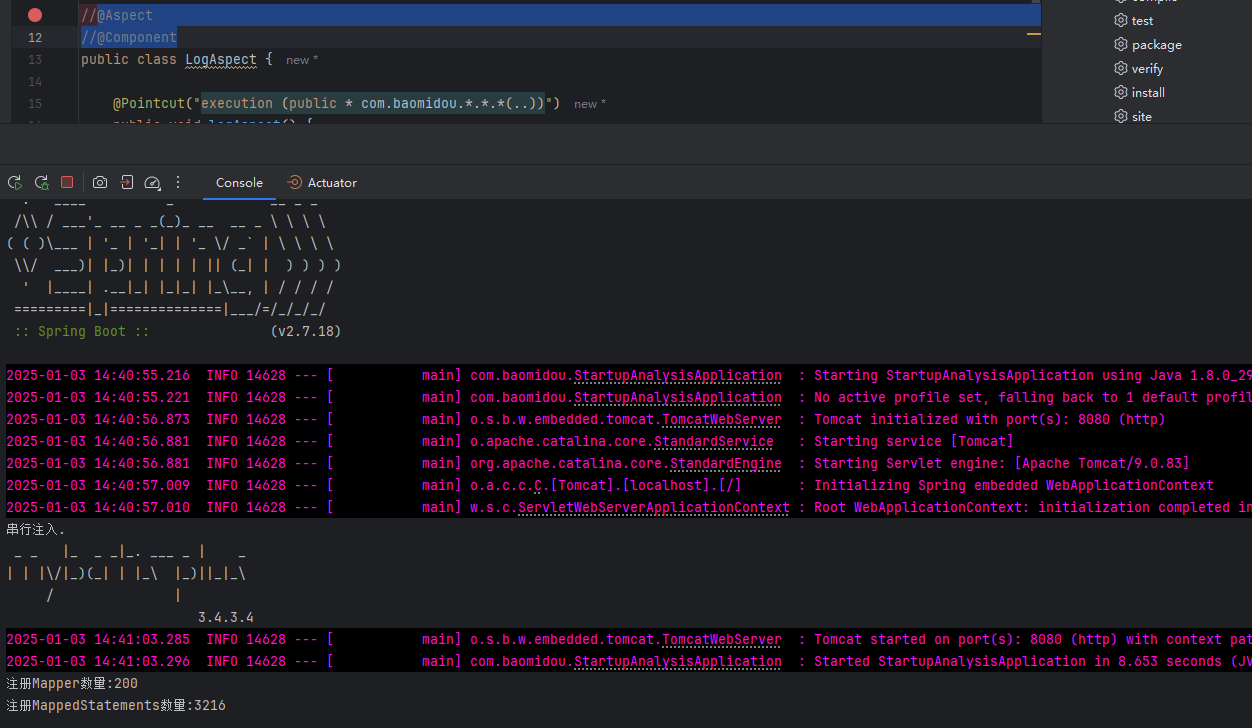Screen dimensions: 1252x728
Task: Switch to the Console tab
Action: tap(239, 183)
